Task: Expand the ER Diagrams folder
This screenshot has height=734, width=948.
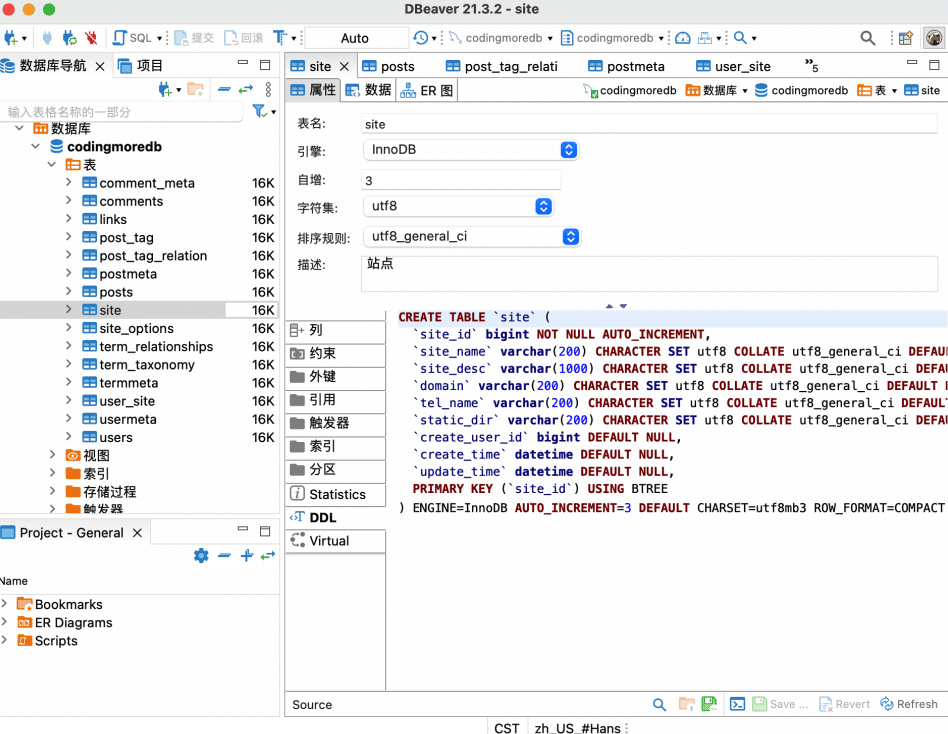Action: coord(6,622)
